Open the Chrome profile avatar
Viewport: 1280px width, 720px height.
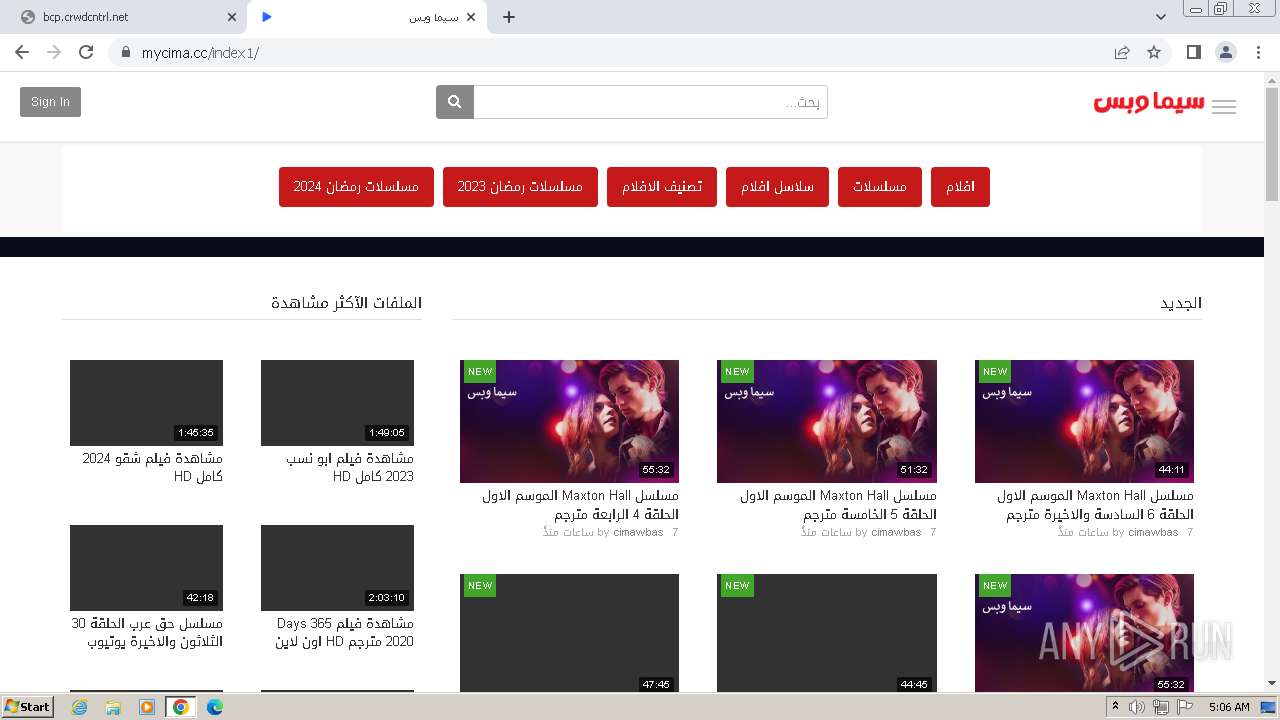[1225, 52]
